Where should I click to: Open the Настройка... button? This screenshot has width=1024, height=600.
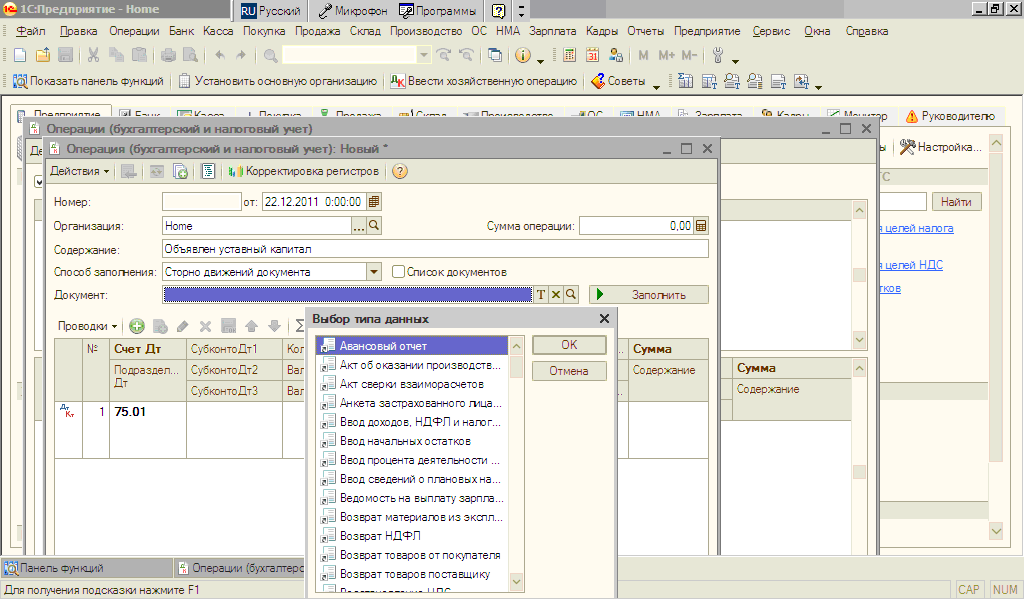940,147
